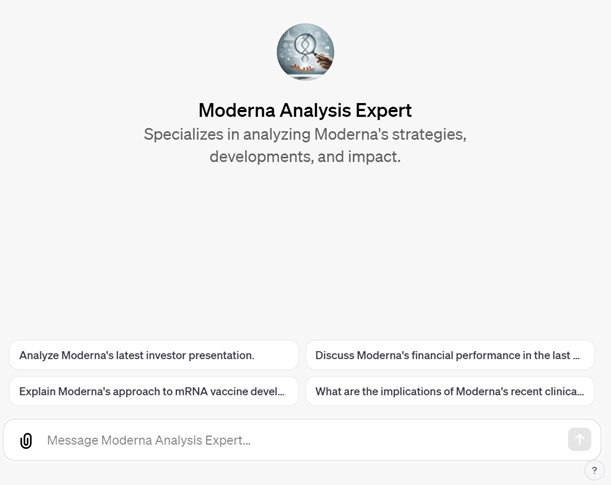
Task: Focus the Message Moderna Analysis Expert input field
Action: pos(302,440)
